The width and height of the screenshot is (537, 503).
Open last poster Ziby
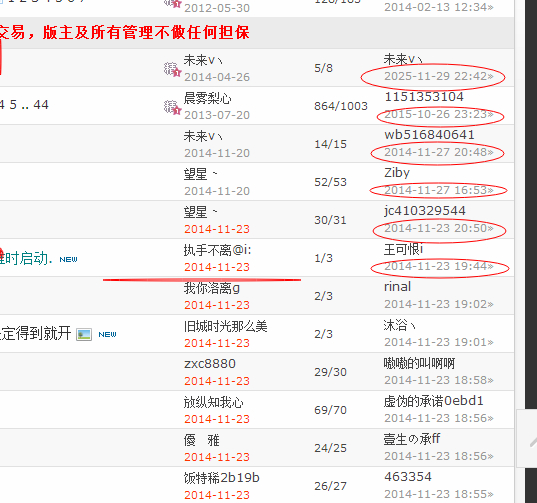[397, 173]
